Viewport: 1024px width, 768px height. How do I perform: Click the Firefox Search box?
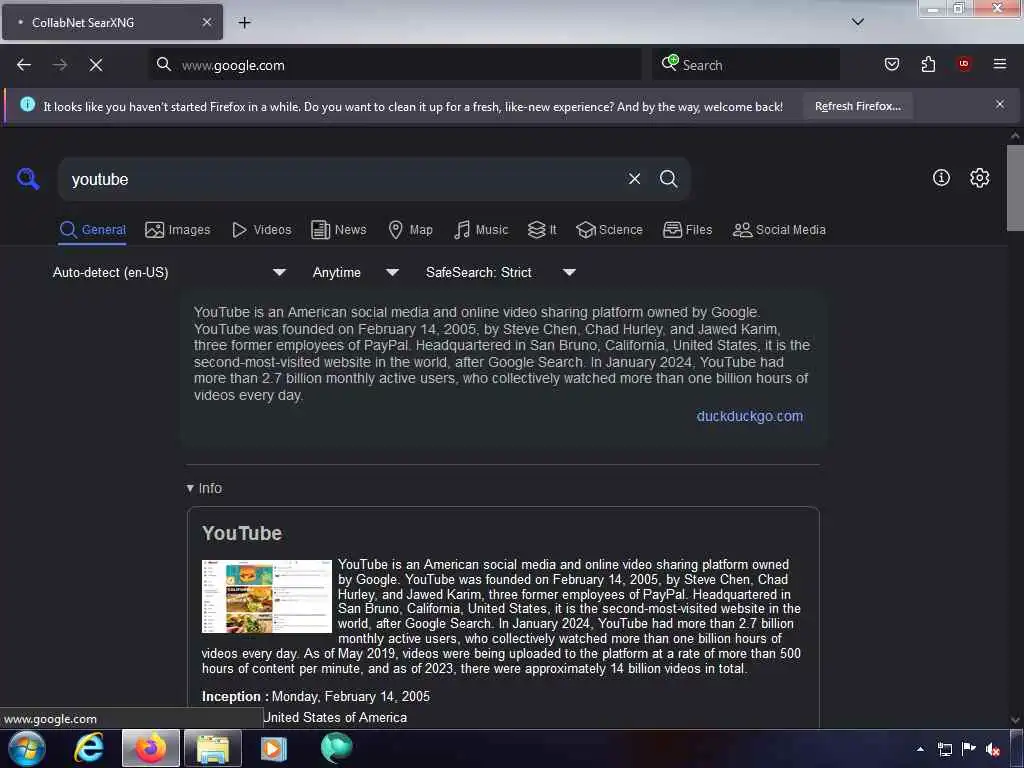[x=745, y=65]
